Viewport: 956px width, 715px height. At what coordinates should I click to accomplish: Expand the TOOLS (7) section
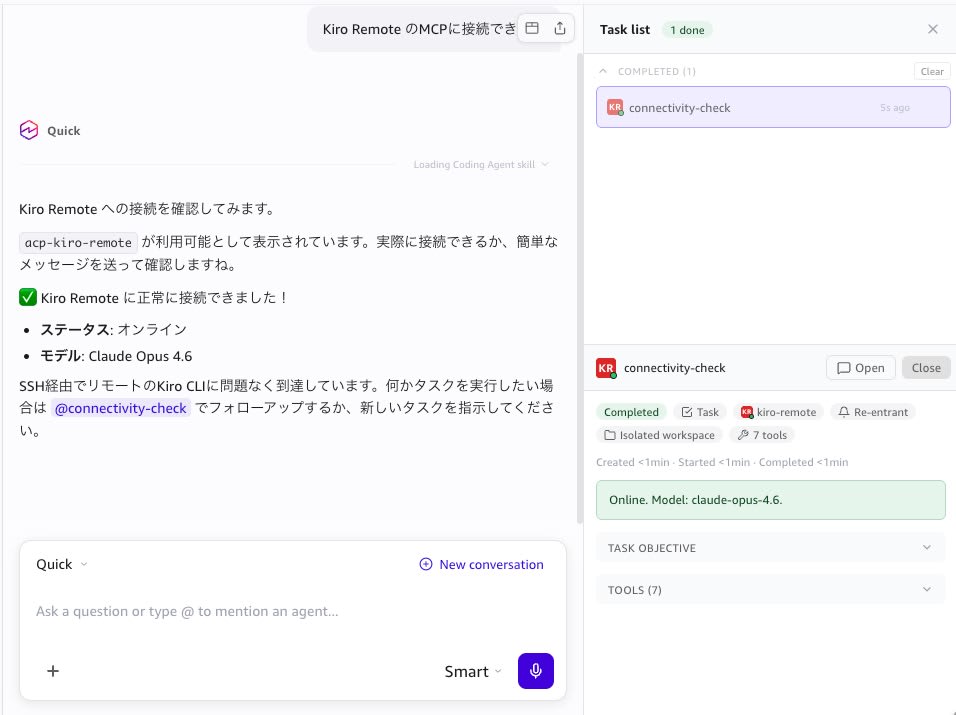(x=771, y=590)
